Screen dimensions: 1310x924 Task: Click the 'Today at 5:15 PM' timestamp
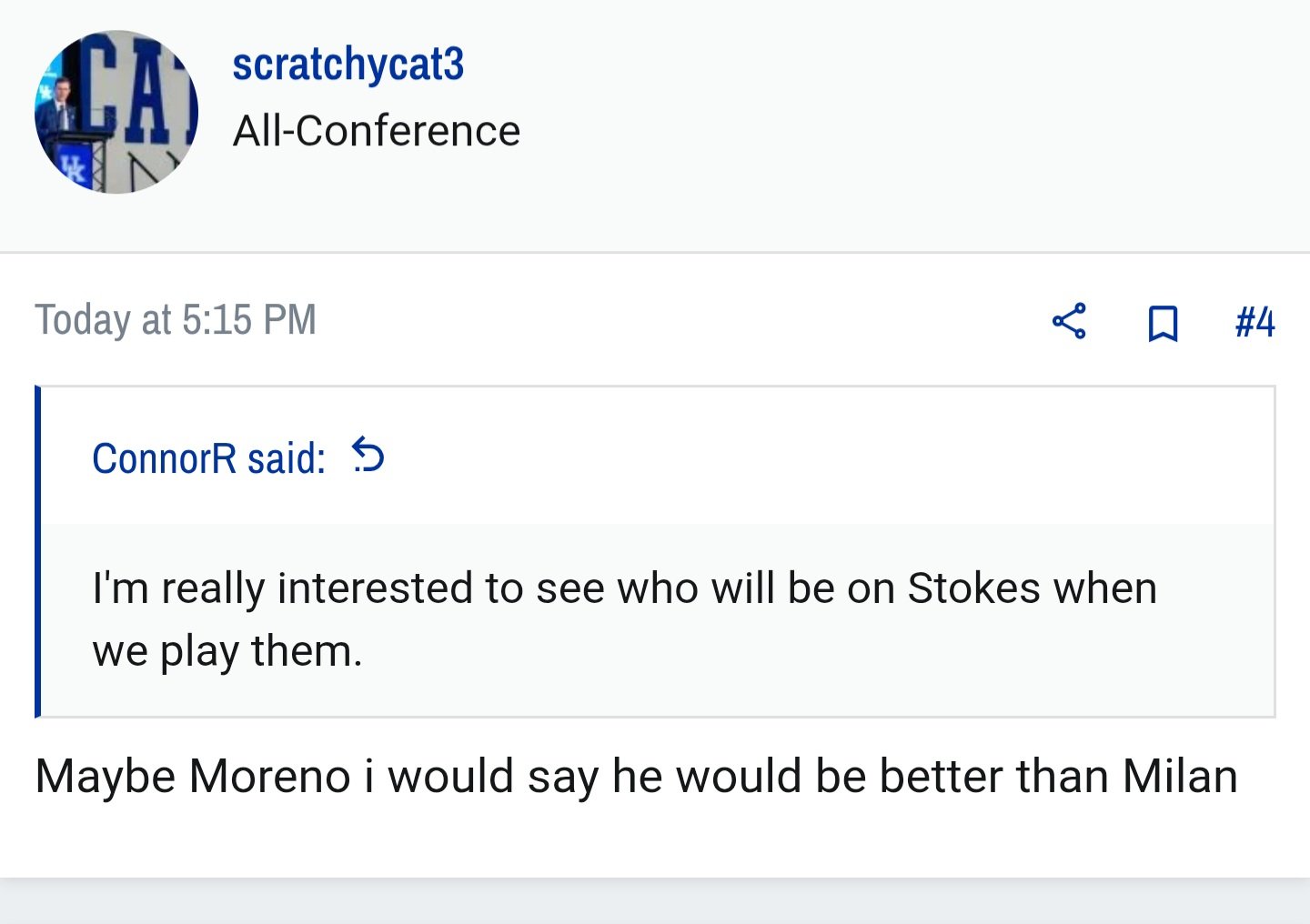(176, 320)
